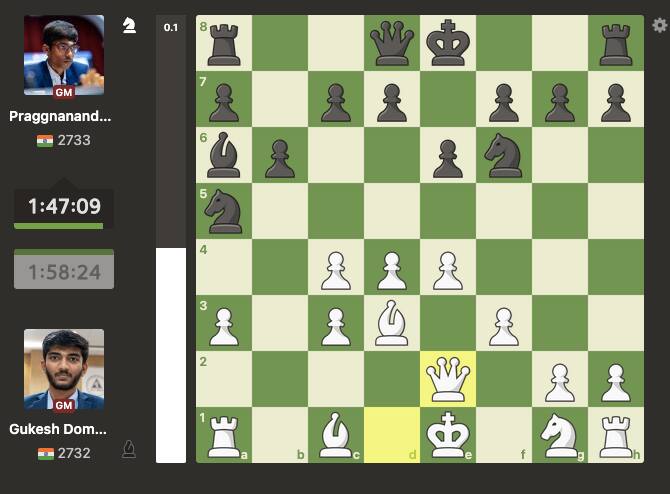The height and width of the screenshot is (494, 670).
Task: Select the white pawn on a3
Action: tap(224, 326)
